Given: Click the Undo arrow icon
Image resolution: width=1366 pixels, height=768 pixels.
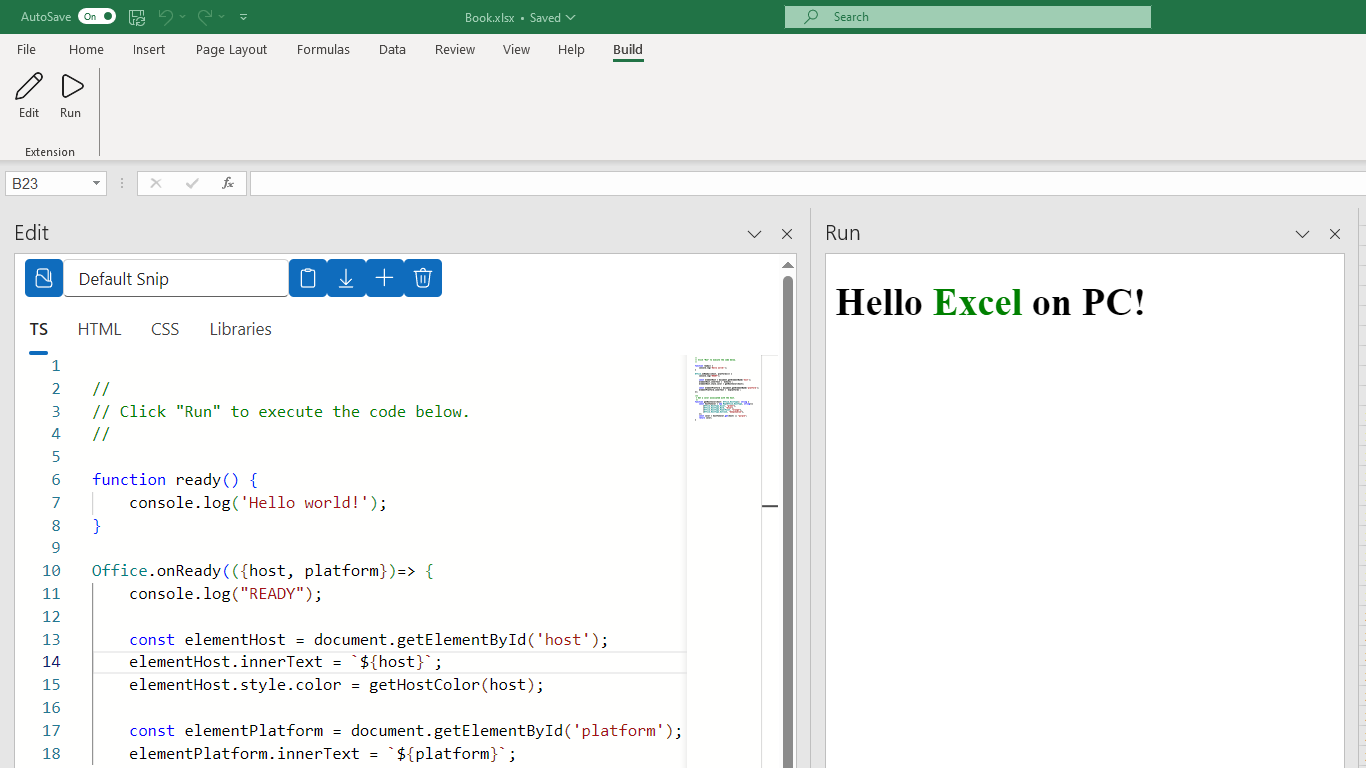Looking at the screenshot, I should tap(166, 17).
